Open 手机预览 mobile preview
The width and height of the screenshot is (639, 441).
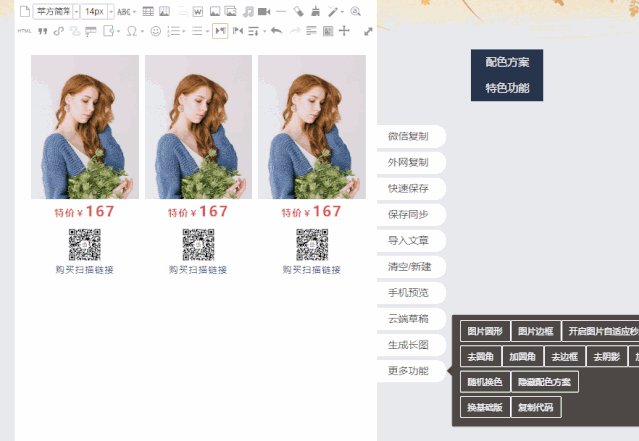point(411,293)
